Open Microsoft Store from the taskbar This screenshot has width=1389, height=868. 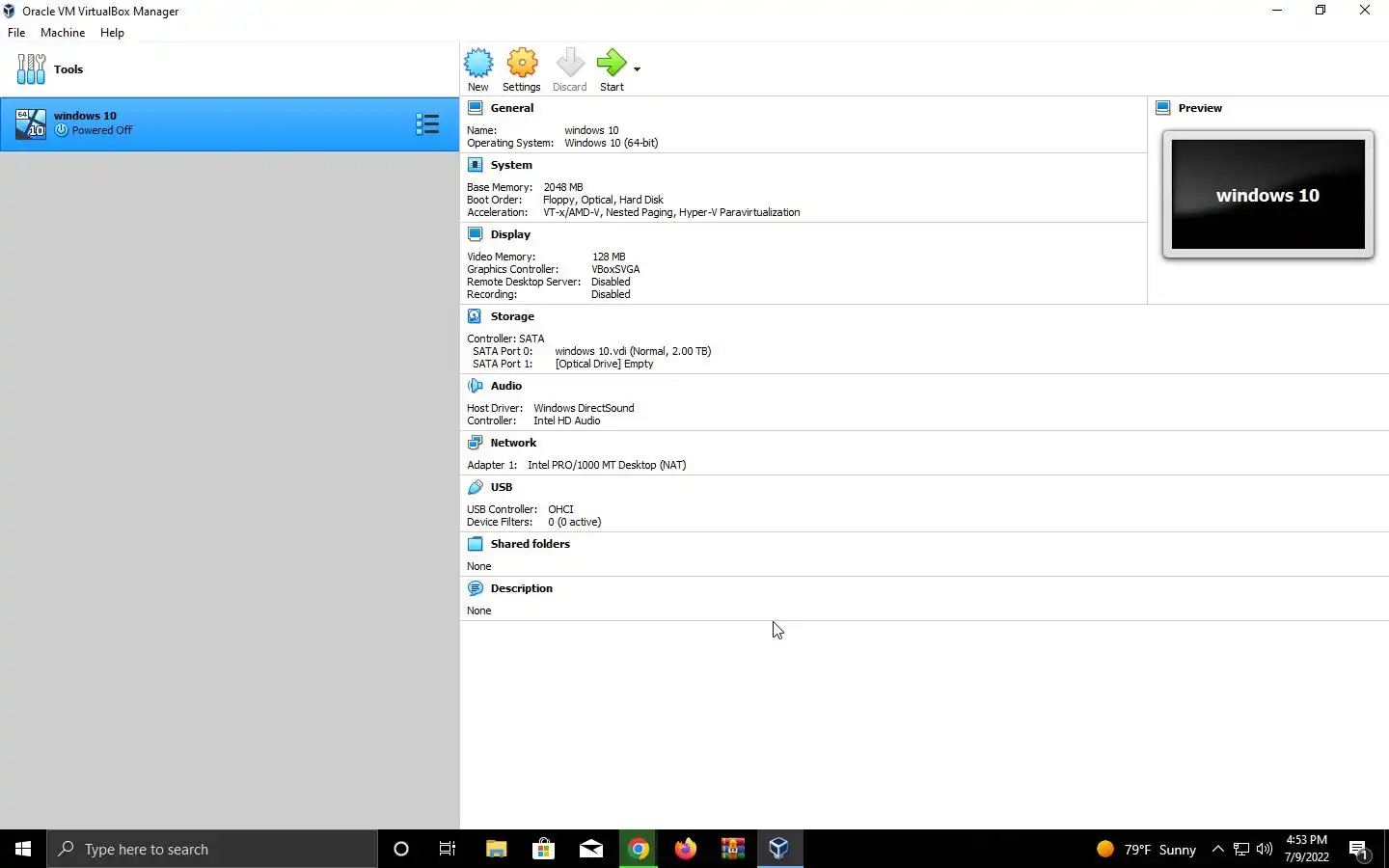click(x=544, y=849)
